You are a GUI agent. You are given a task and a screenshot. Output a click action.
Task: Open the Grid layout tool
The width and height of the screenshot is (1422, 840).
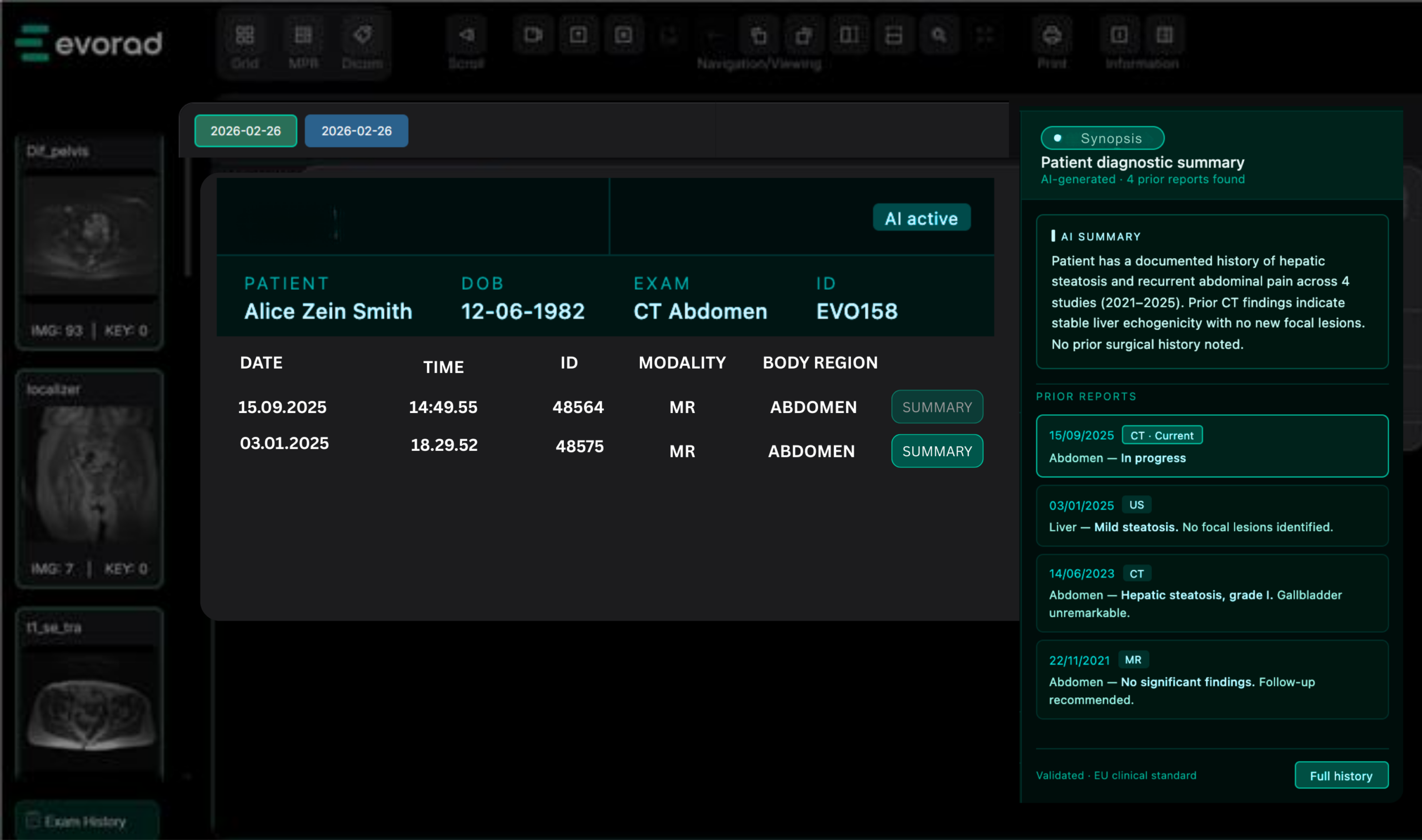(x=244, y=36)
